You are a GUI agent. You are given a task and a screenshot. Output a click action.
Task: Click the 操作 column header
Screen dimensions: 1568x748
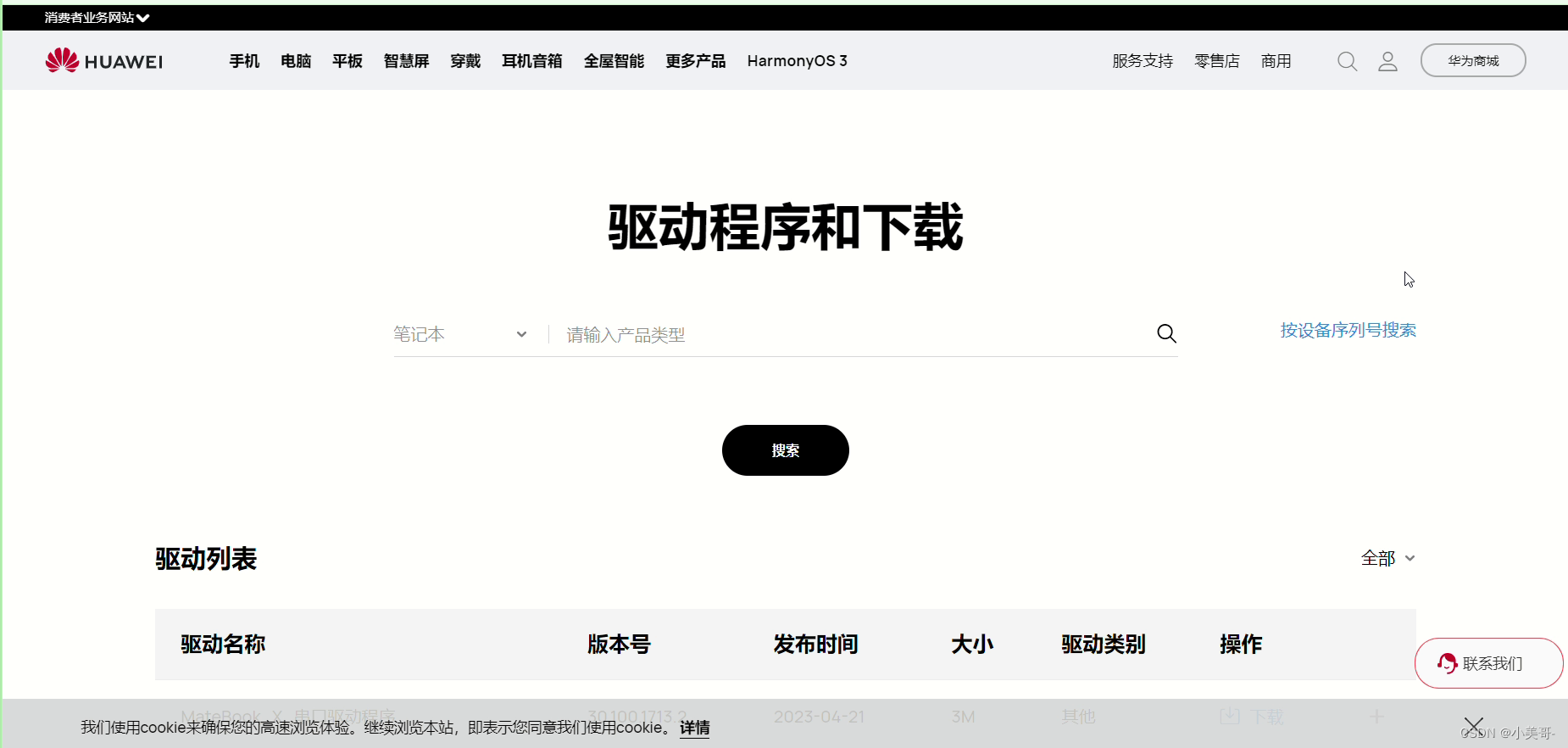1241,645
